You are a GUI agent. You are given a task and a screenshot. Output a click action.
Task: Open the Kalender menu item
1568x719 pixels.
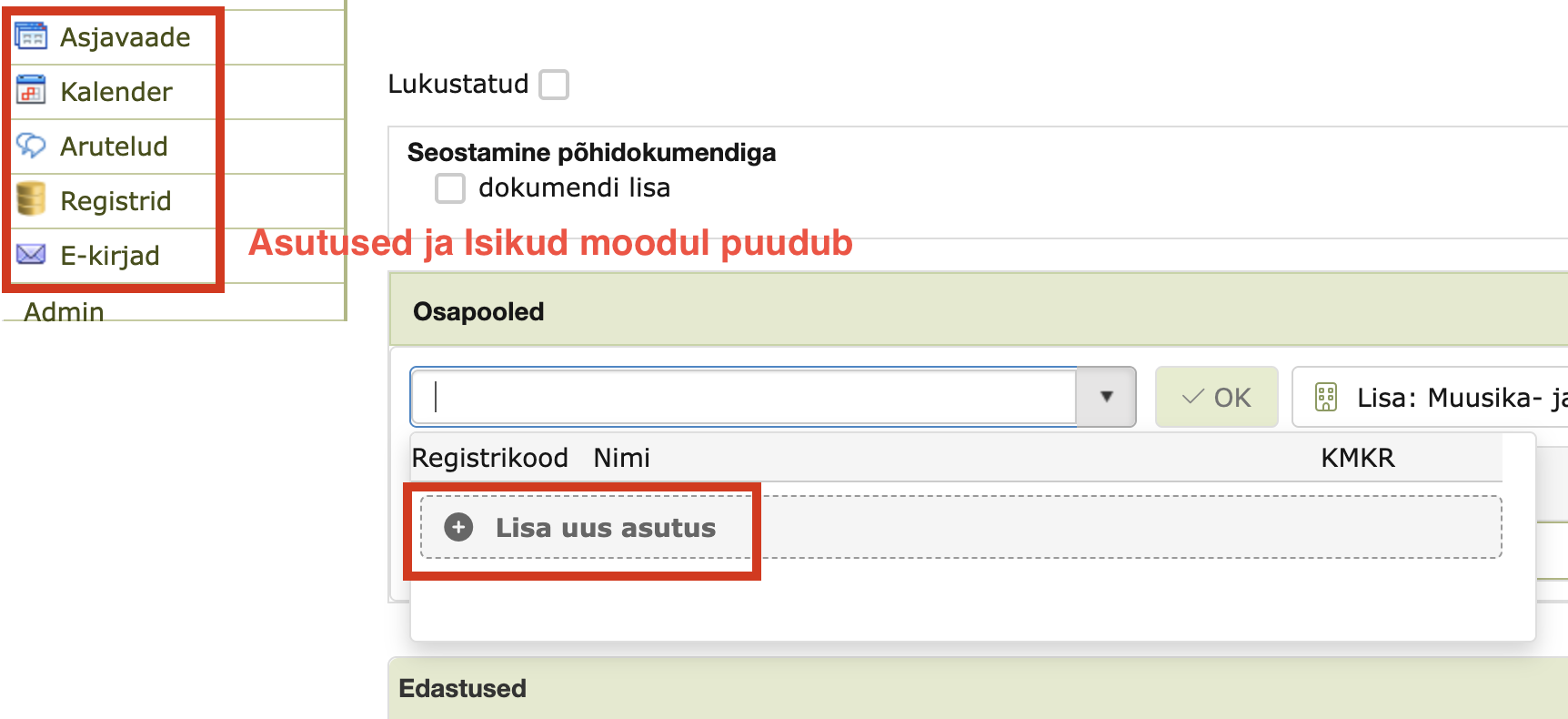click(x=116, y=92)
